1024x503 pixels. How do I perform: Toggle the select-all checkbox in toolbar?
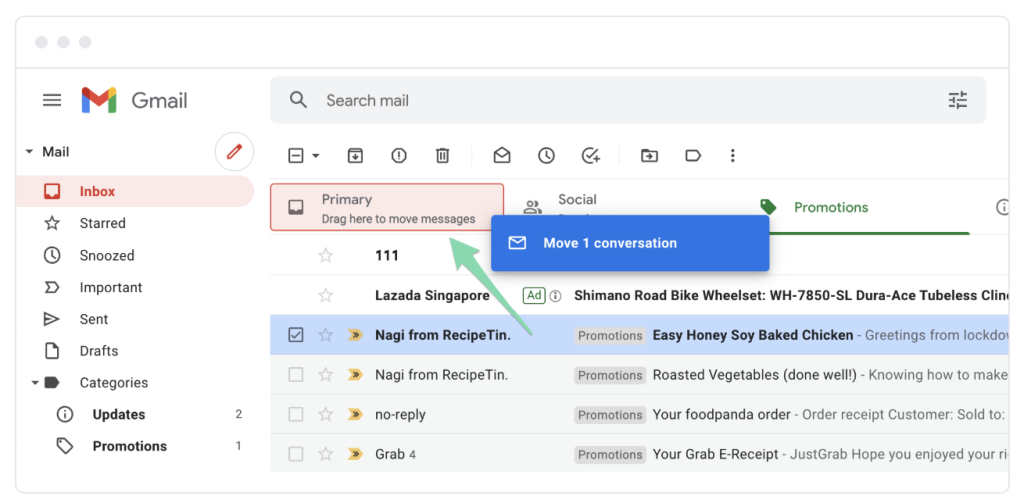[x=296, y=155]
